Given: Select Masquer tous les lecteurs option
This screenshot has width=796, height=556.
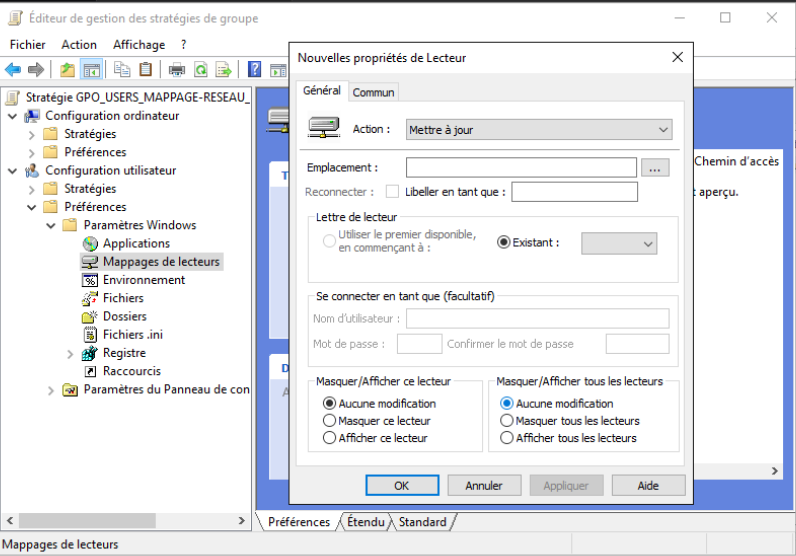Looking at the screenshot, I should pyautogui.click(x=506, y=420).
